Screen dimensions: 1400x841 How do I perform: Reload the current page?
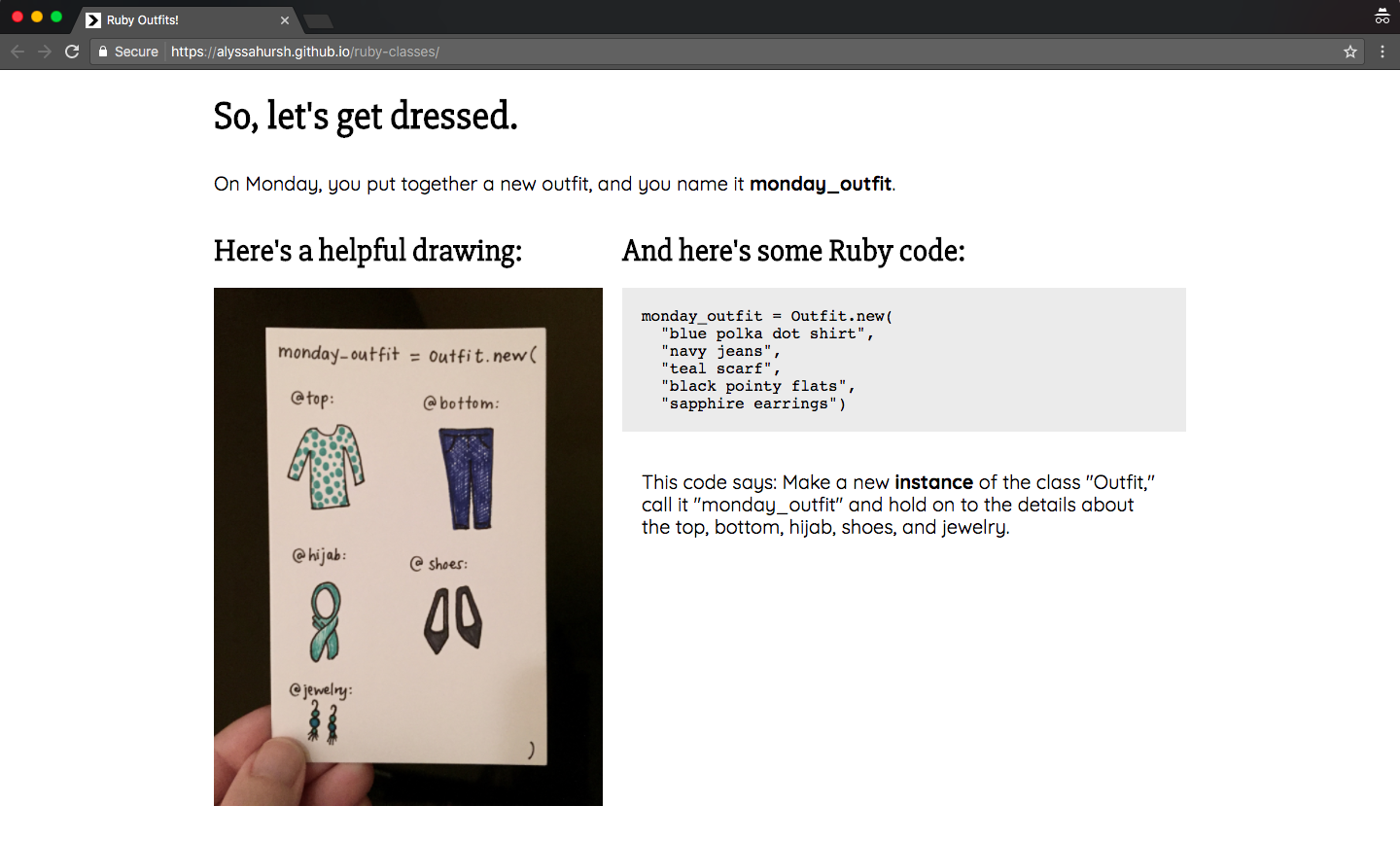click(72, 52)
